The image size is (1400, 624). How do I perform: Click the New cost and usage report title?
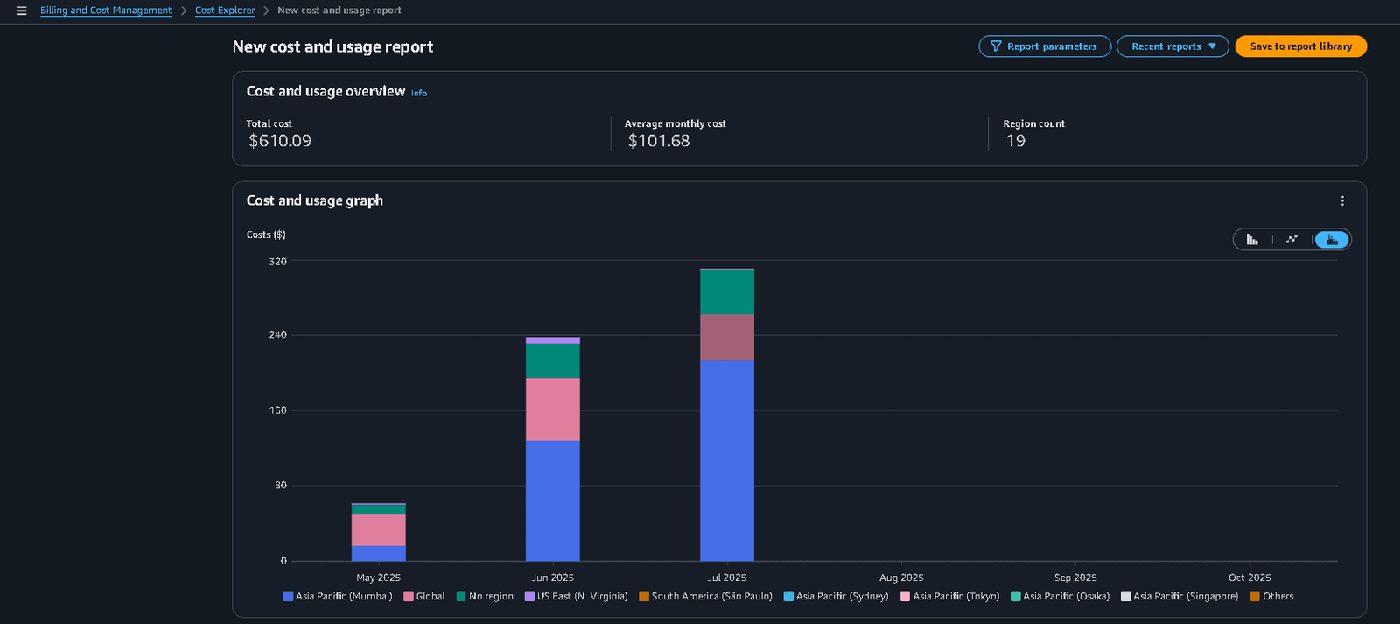333,47
